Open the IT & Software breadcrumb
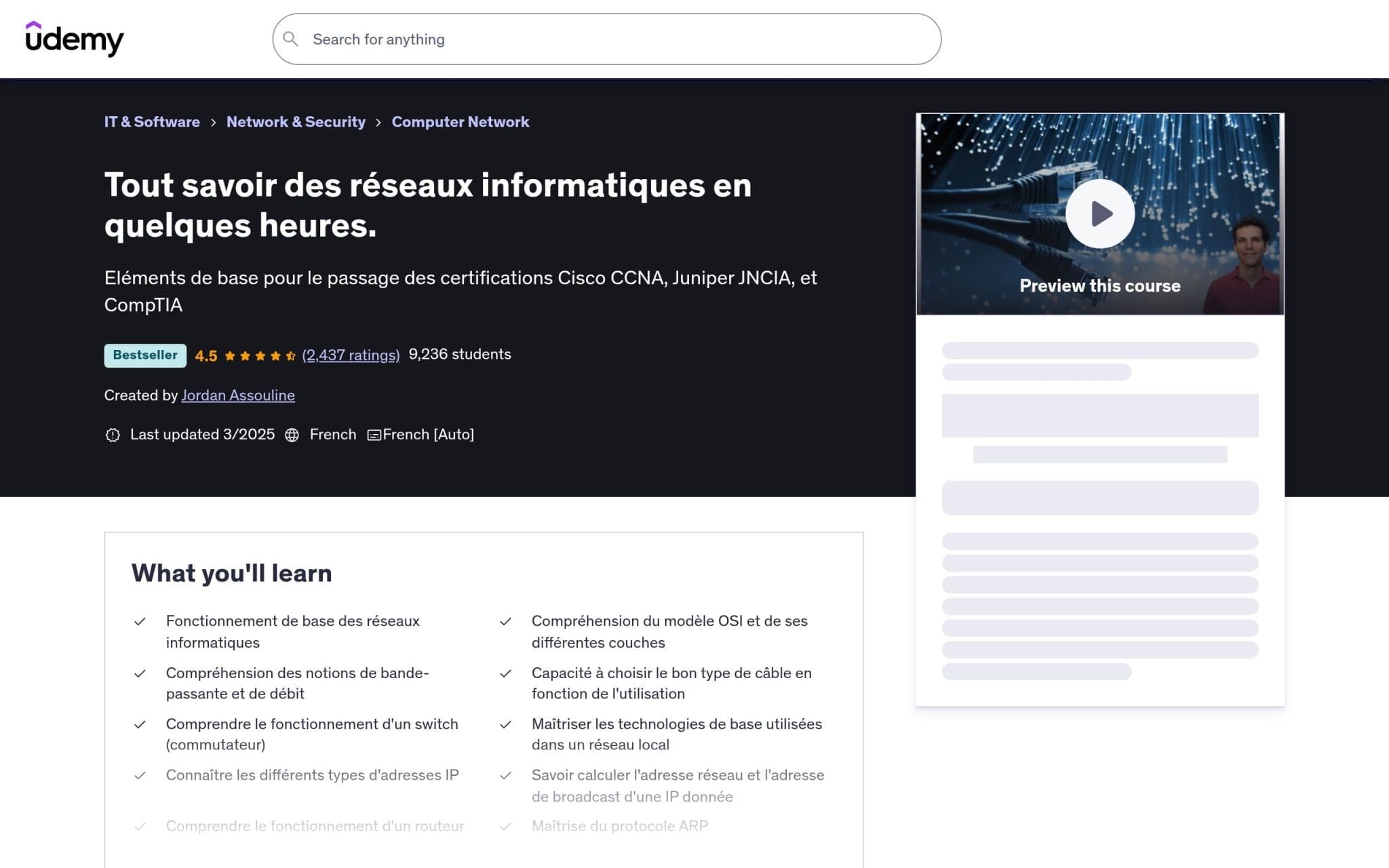This screenshot has height=868, width=1389. pyautogui.click(x=152, y=122)
